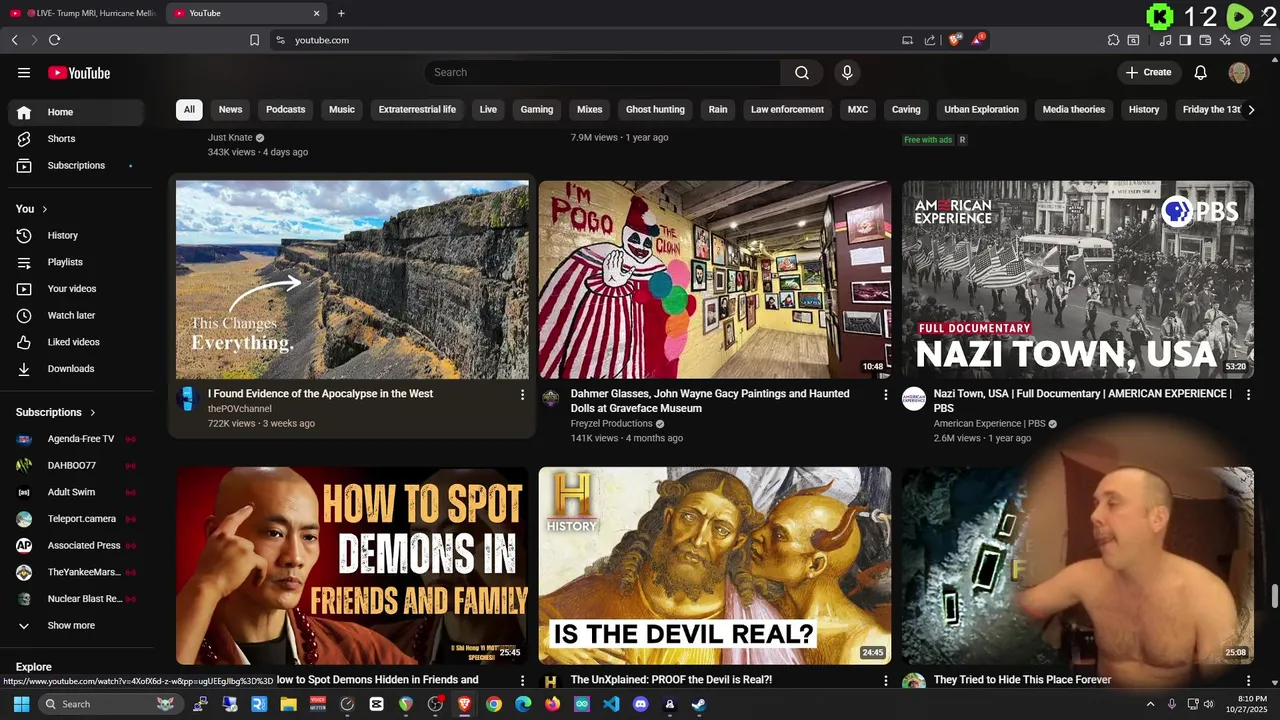The height and width of the screenshot is (720, 1280).
Task: Open the YouTube guide hamburger menu
Action: coord(24,73)
